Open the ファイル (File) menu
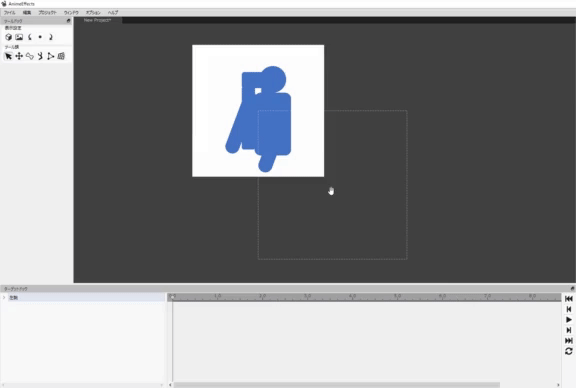This screenshot has height=388, width=576. tap(10, 12)
